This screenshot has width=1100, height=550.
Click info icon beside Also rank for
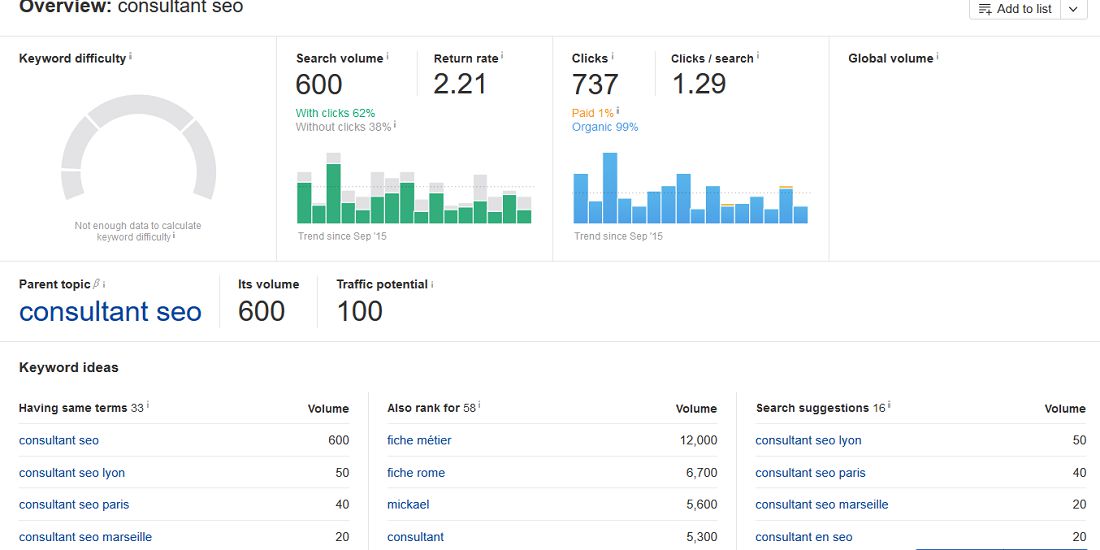tap(480, 406)
